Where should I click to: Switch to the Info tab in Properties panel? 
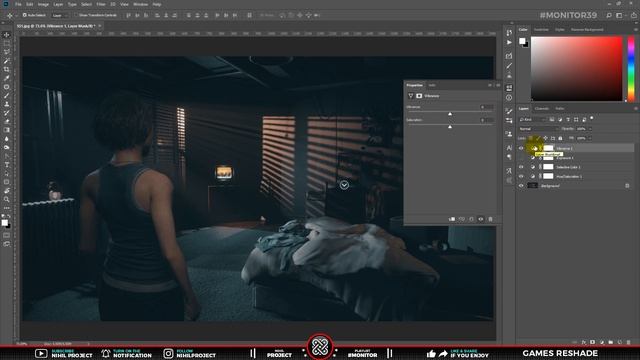[432, 85]
